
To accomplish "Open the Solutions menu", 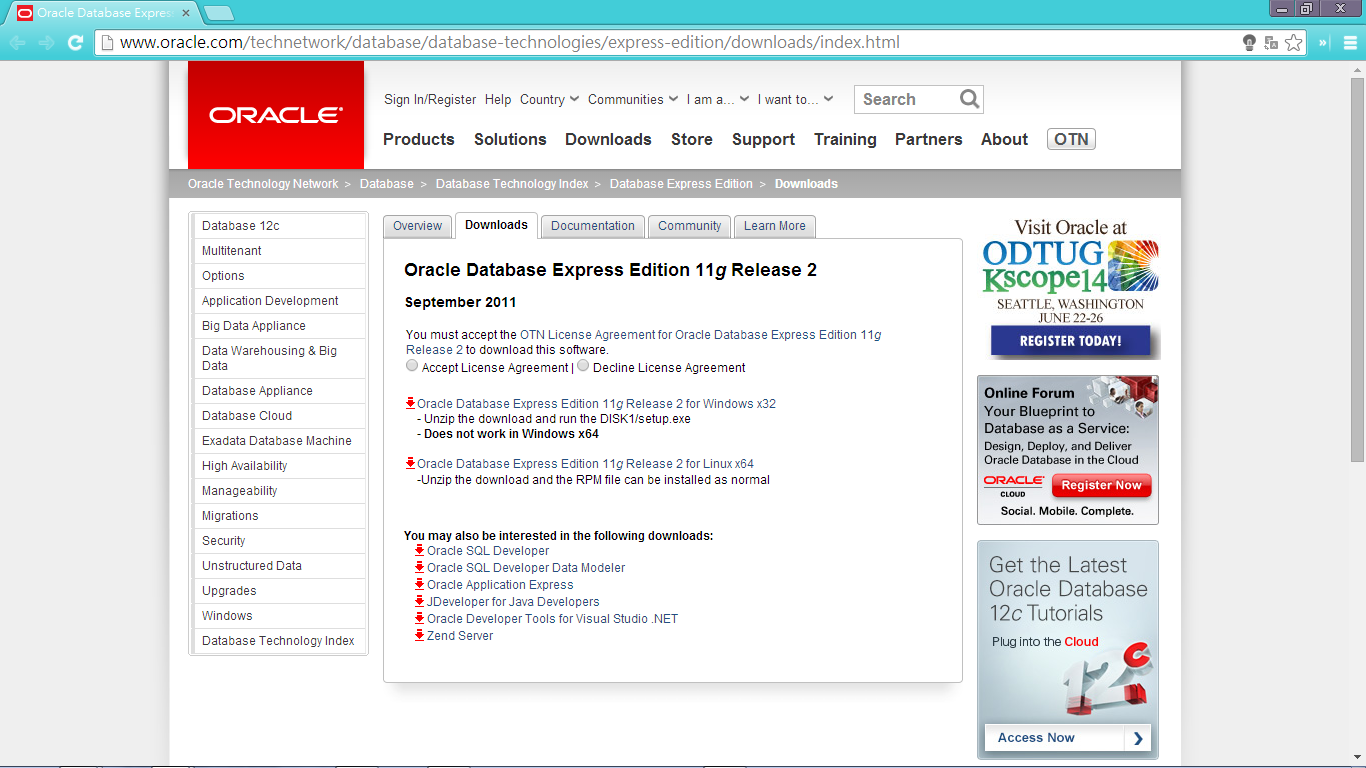I will coord(510,139).
